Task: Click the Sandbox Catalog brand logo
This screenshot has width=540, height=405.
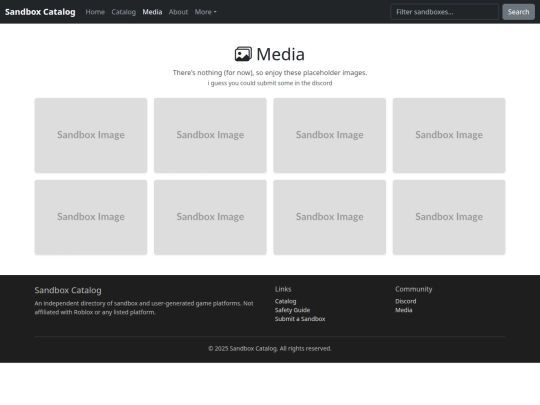Action: click(40, 12)
